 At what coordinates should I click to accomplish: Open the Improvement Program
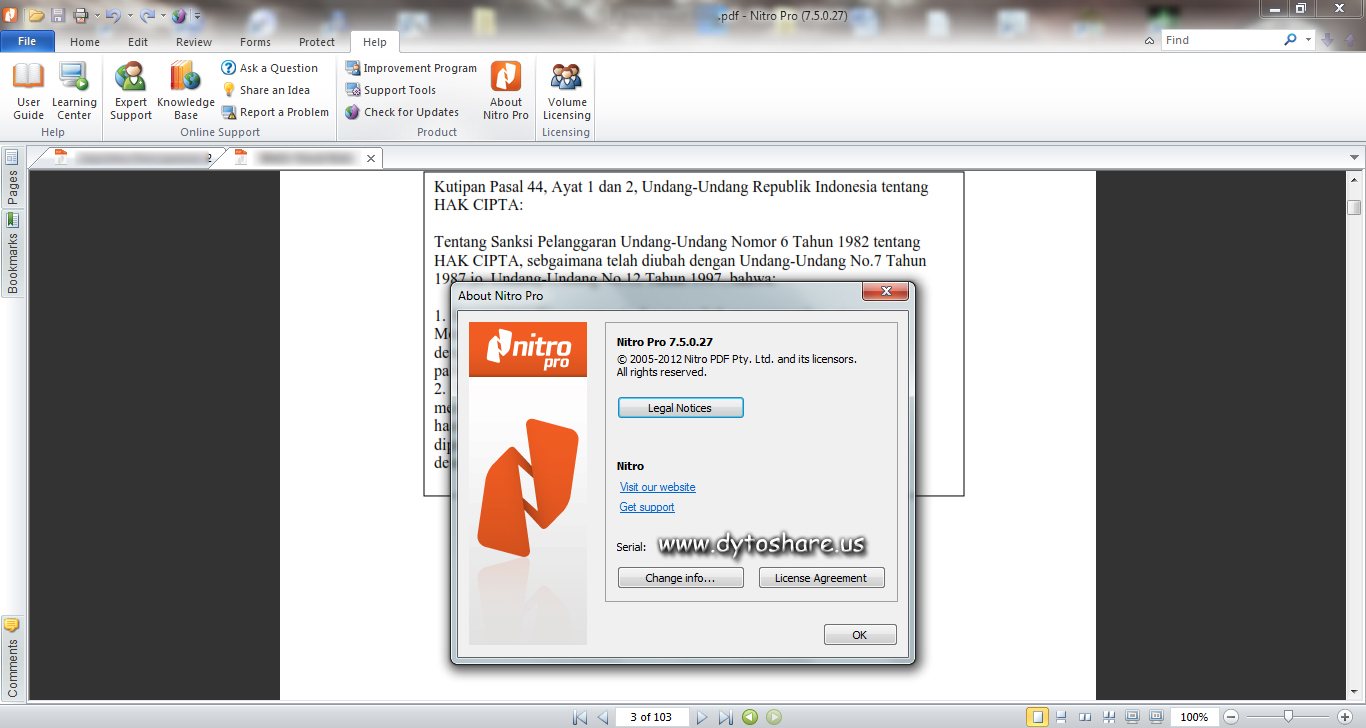tap(411, 68)
